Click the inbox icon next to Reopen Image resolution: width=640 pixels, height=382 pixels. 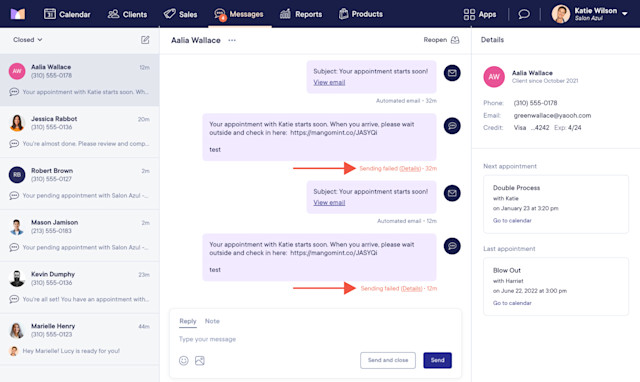(x=455, y=40)
